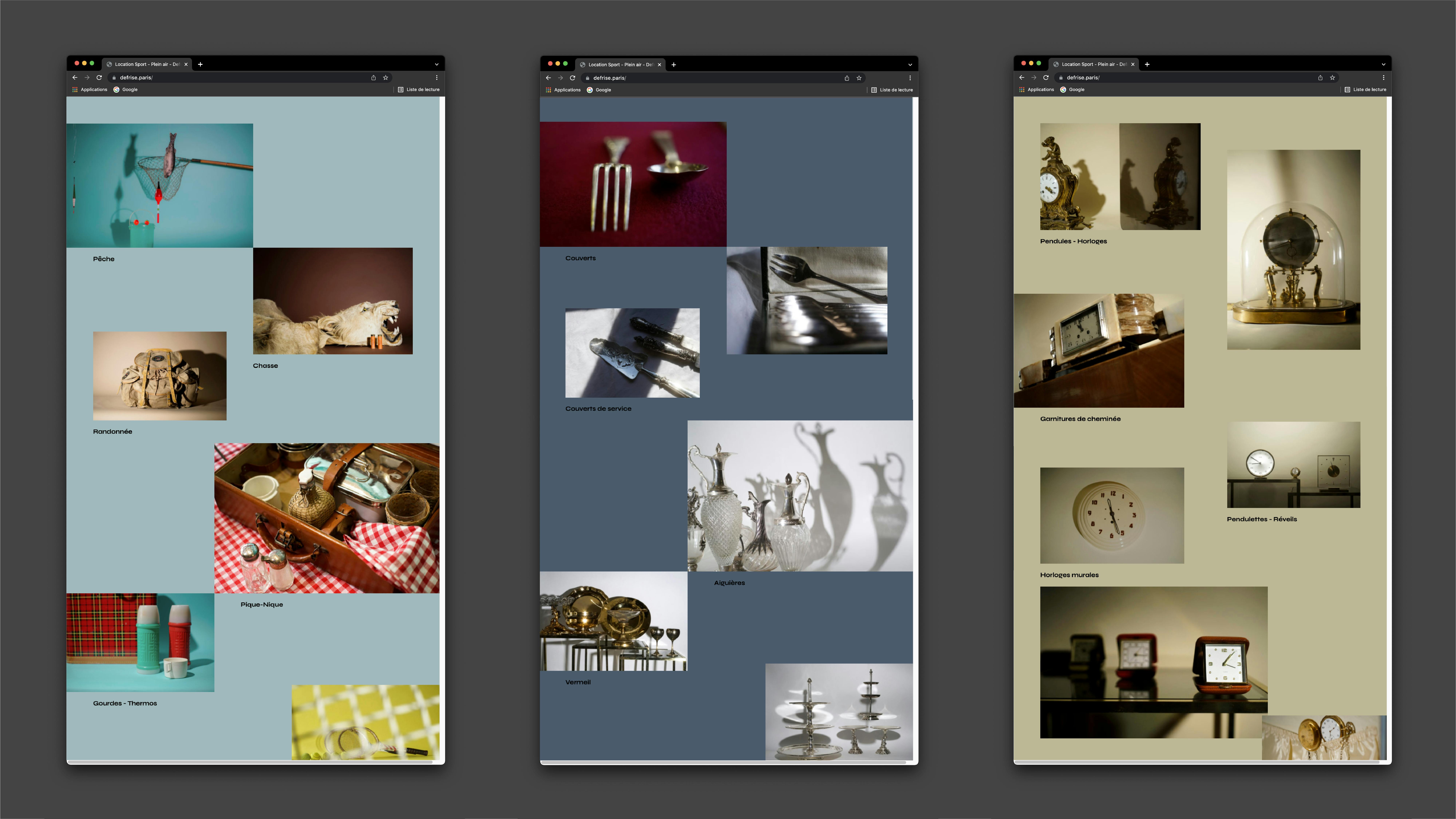Open the Chasse category label

266,366
